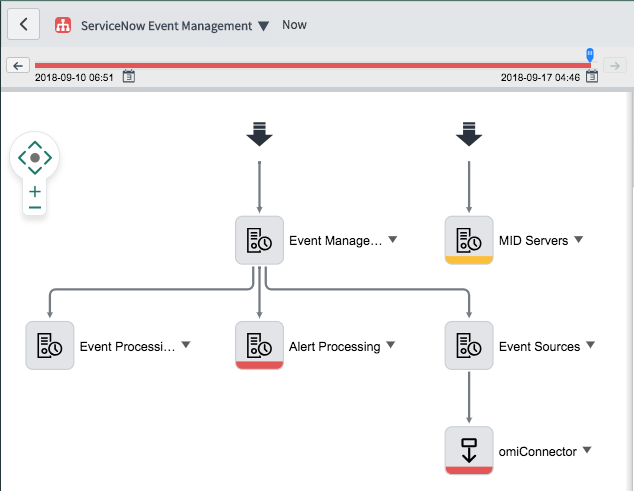Pan the map right with navigation control

pyautogui.click(x=48, y=157)
